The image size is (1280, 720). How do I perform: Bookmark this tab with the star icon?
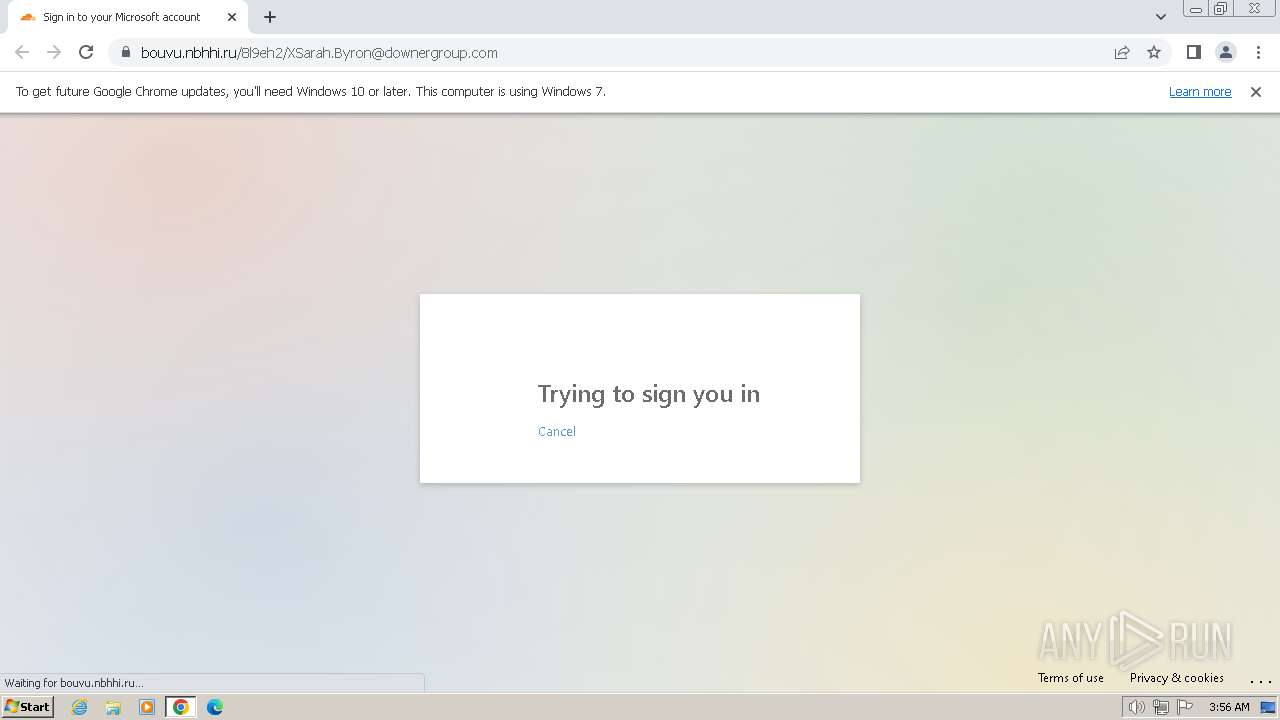pos(1154,53)
